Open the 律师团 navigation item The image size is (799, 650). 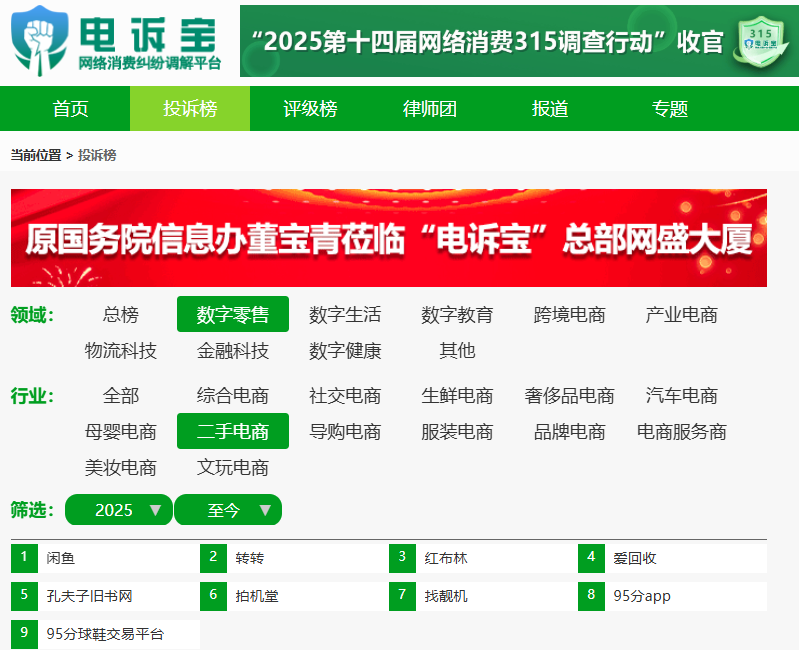point(430,109)
